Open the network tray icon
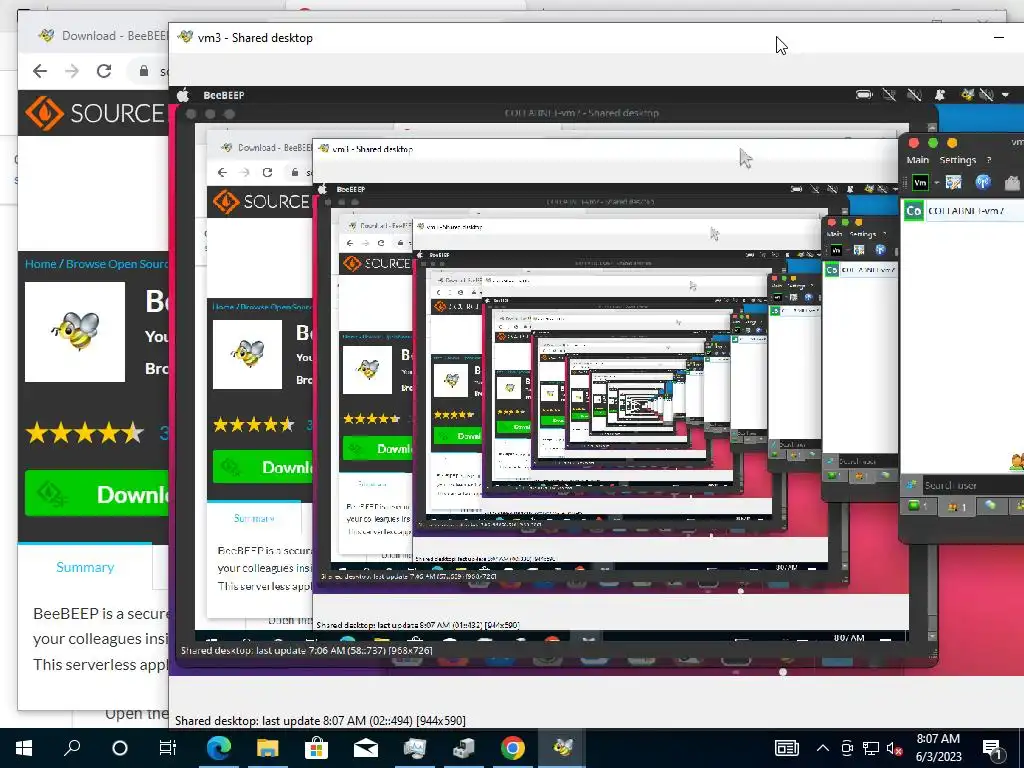The height and width of the screenshot is (768, 1024). 871,748
